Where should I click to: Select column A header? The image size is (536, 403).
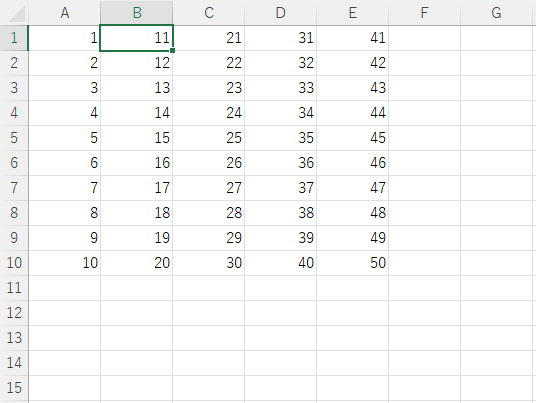(65, 13)
